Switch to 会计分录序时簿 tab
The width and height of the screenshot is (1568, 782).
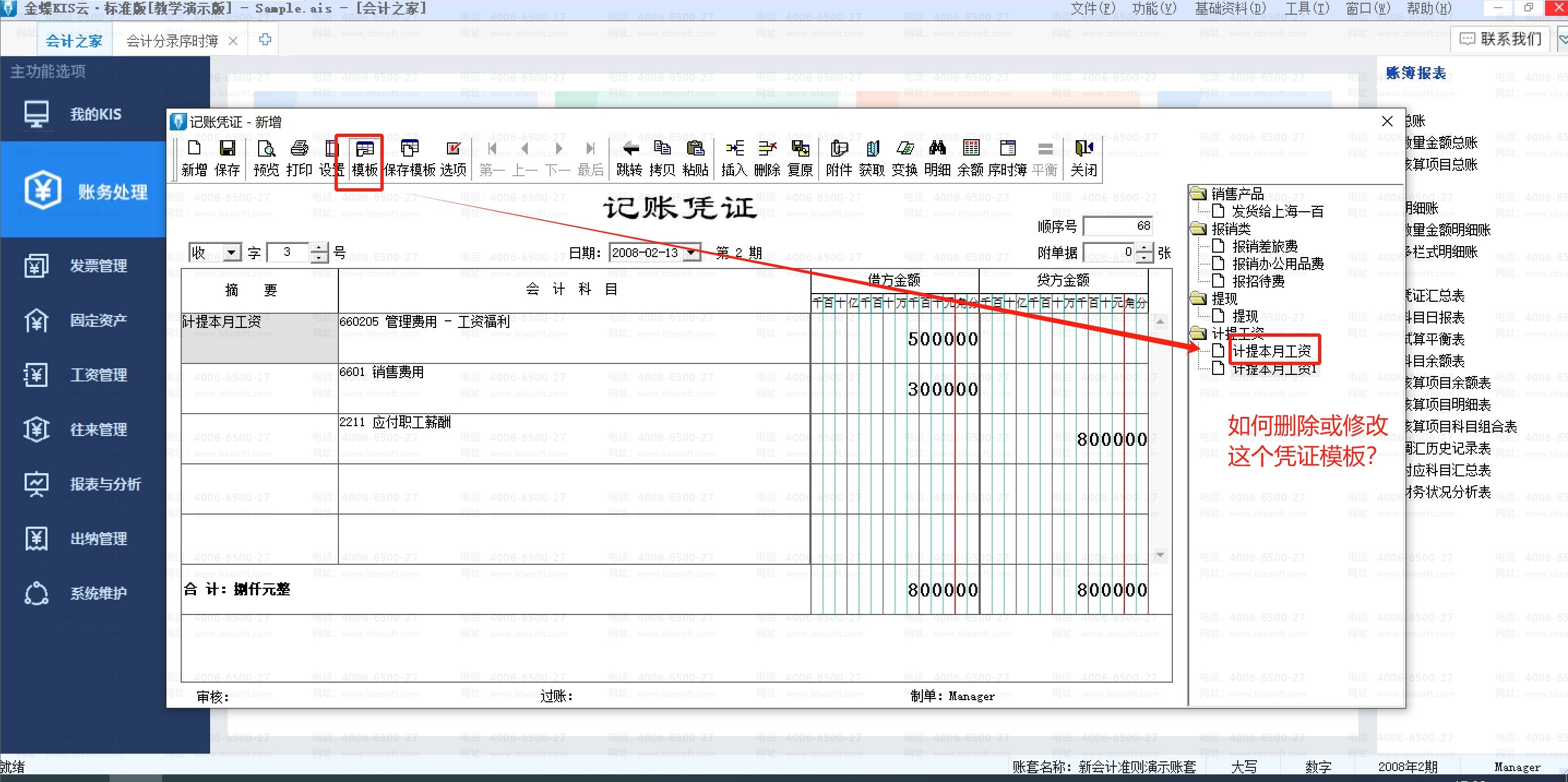tap(172, 41)
